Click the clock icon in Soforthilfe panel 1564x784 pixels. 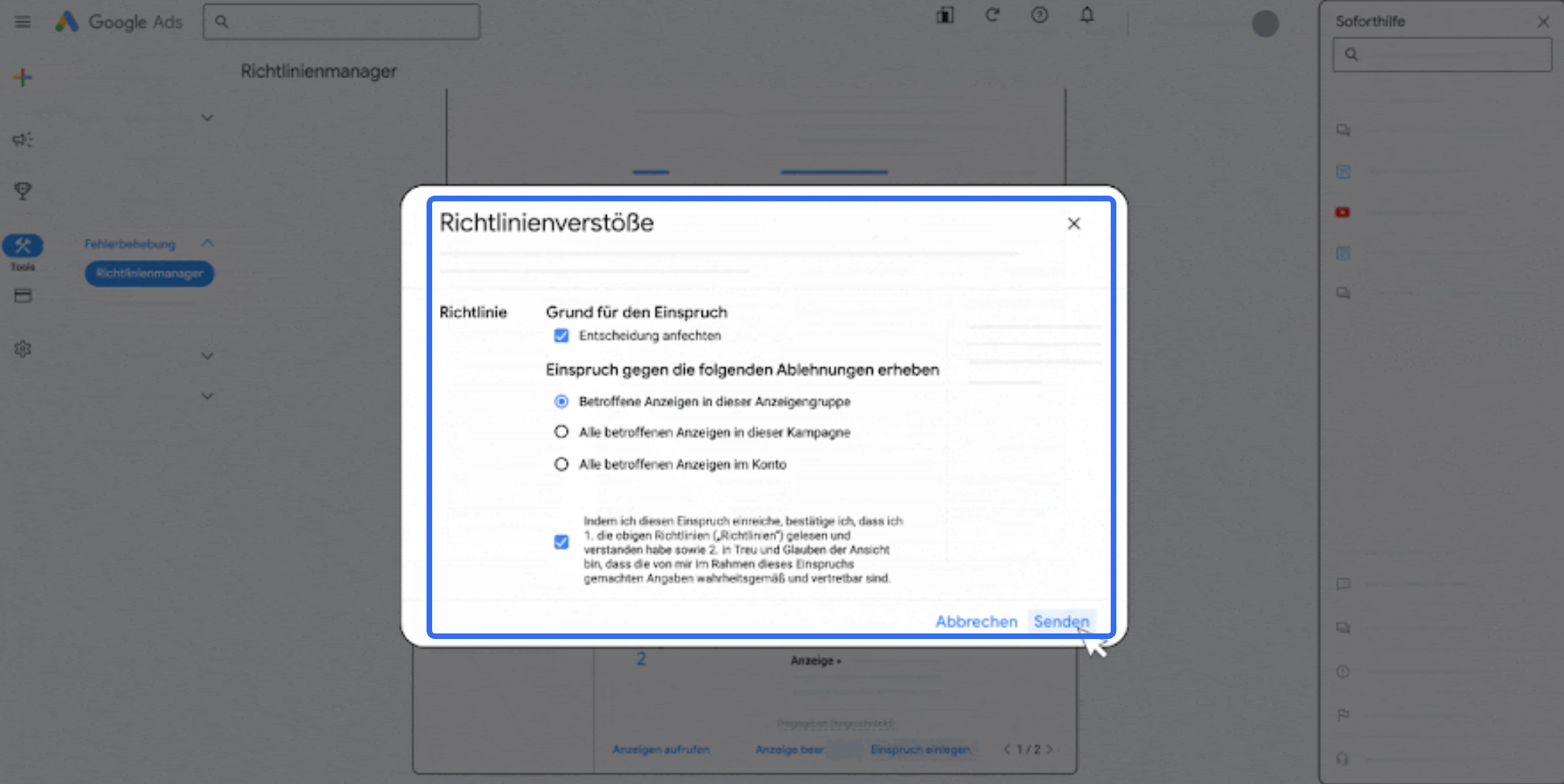pos(1343,671)
